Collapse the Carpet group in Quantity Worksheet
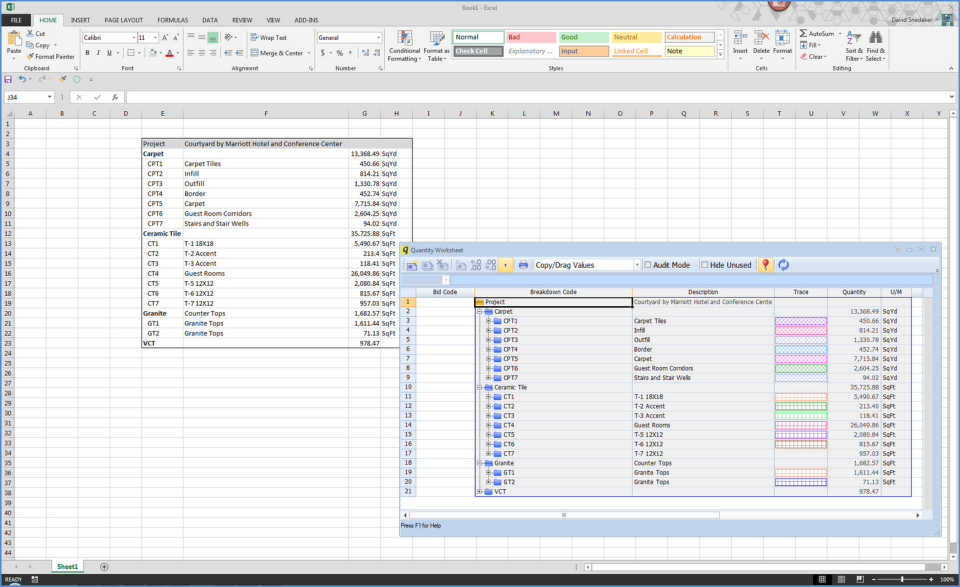This screenshot has width=960, height=587. [x=482, y=311]
